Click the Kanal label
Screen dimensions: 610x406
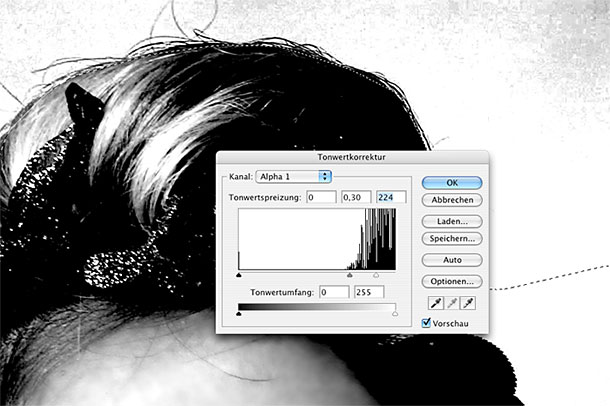tap(241, 177)
